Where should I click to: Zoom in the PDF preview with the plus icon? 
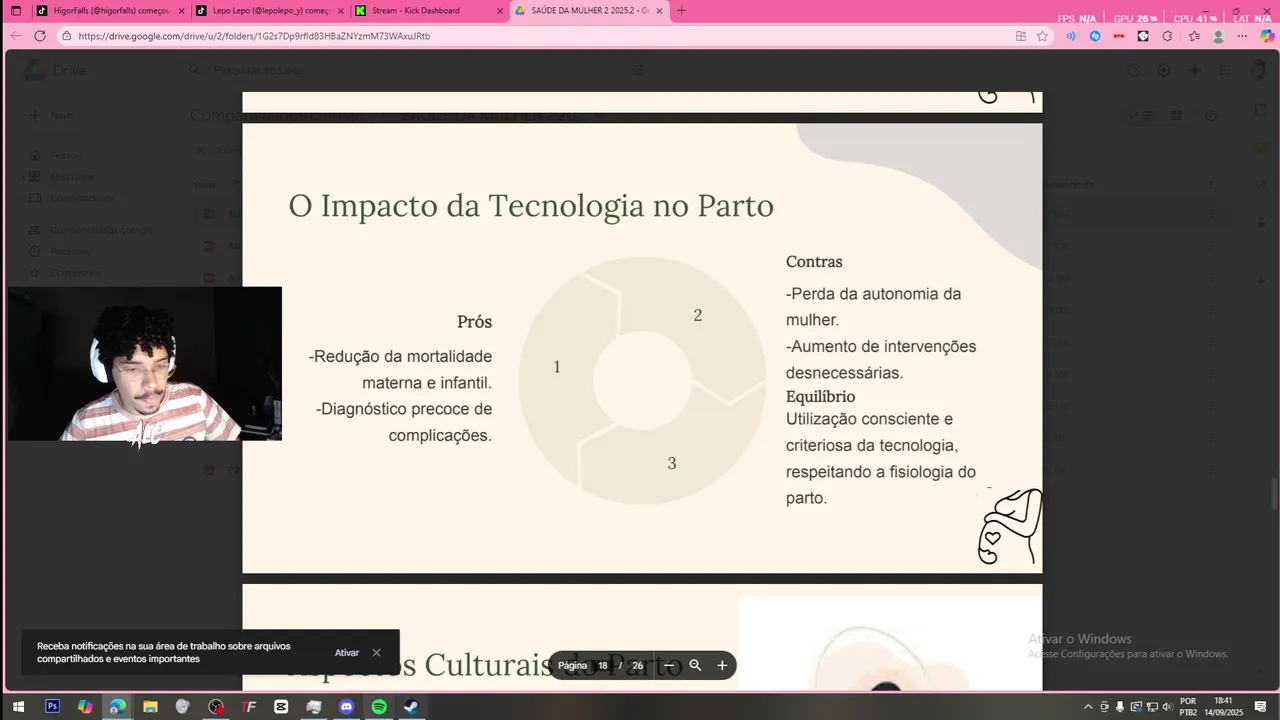[722, 665]
